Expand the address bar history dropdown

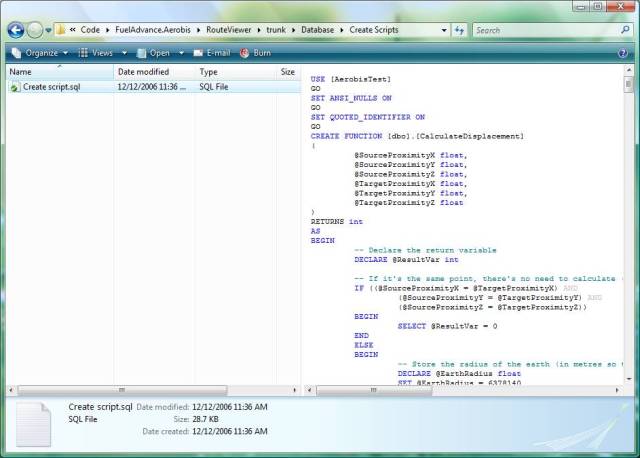pos(444,30)
